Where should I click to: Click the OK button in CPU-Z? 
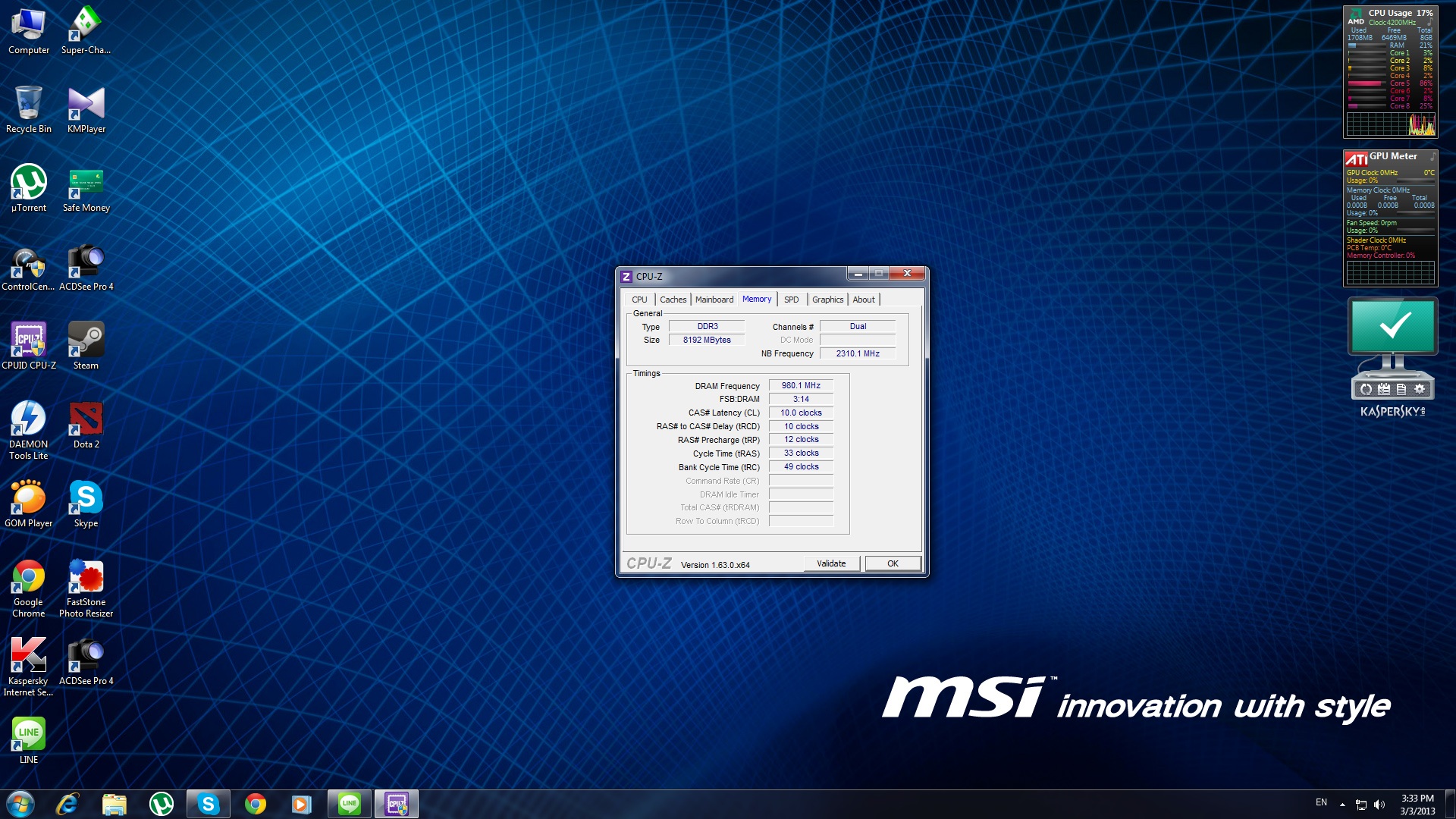[893, 563]
